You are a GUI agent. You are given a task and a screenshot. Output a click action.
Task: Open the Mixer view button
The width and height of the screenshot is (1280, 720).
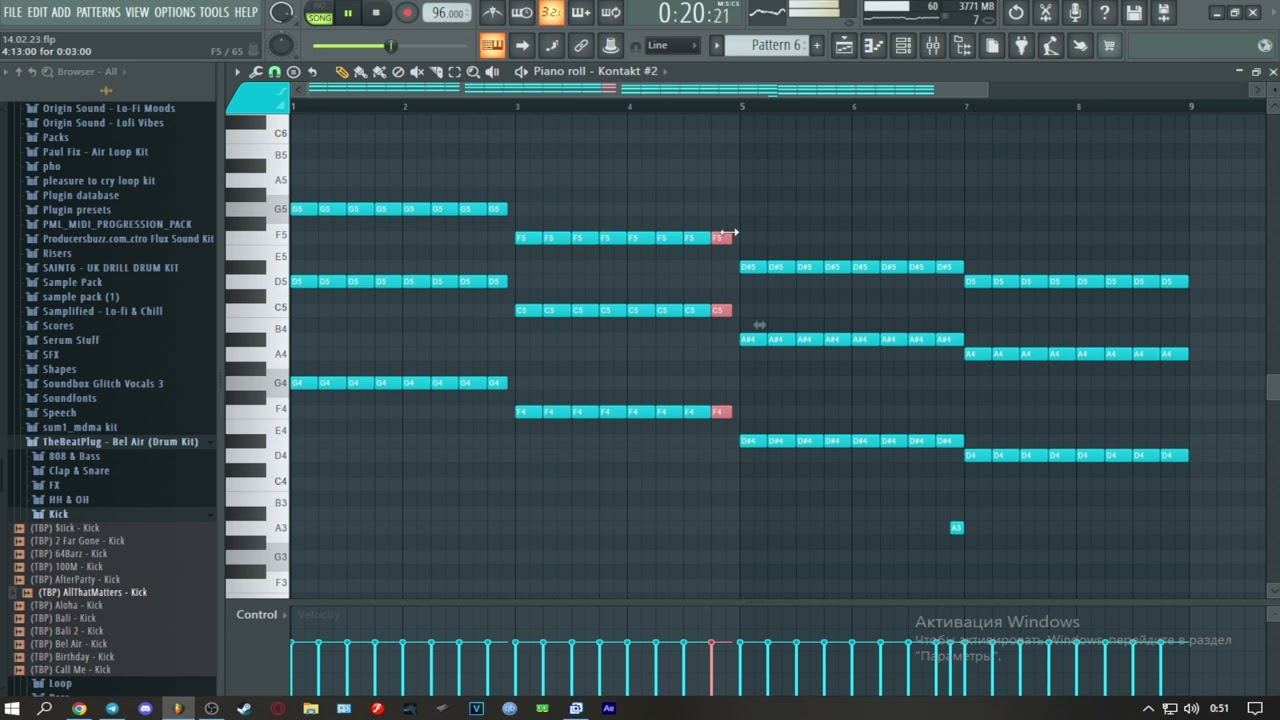(932, 45)
